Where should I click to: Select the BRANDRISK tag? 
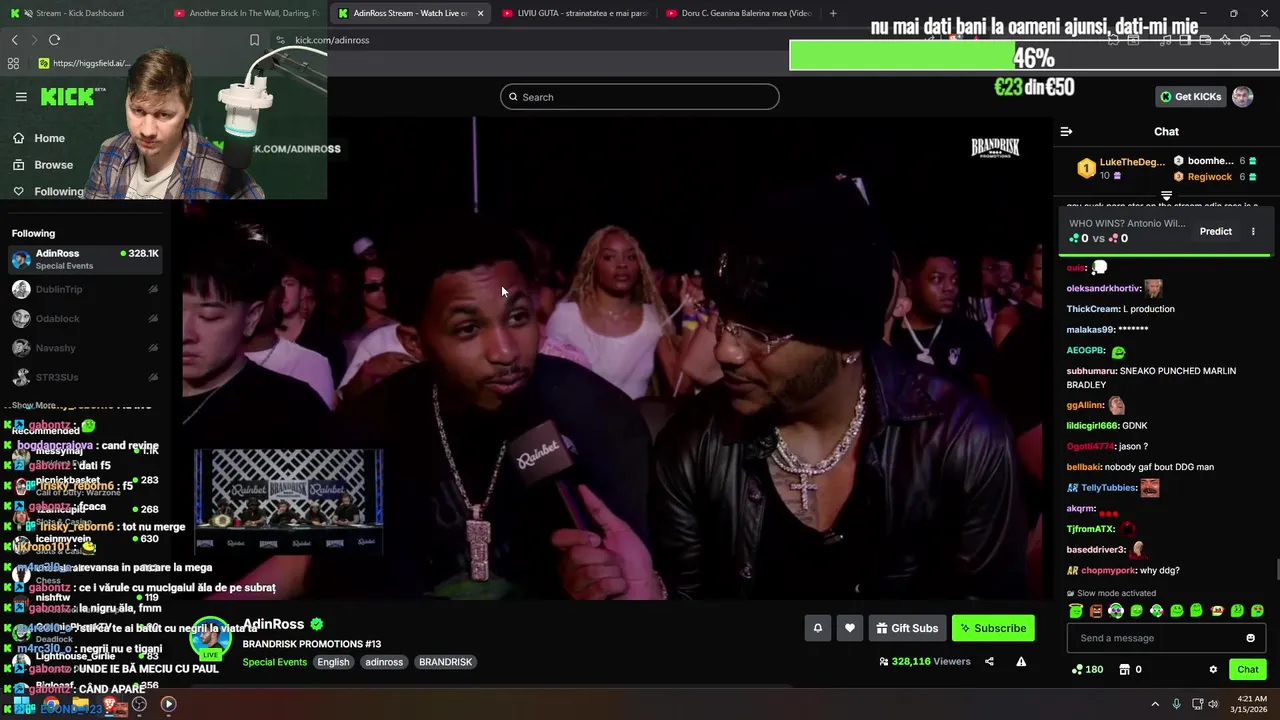445,662
